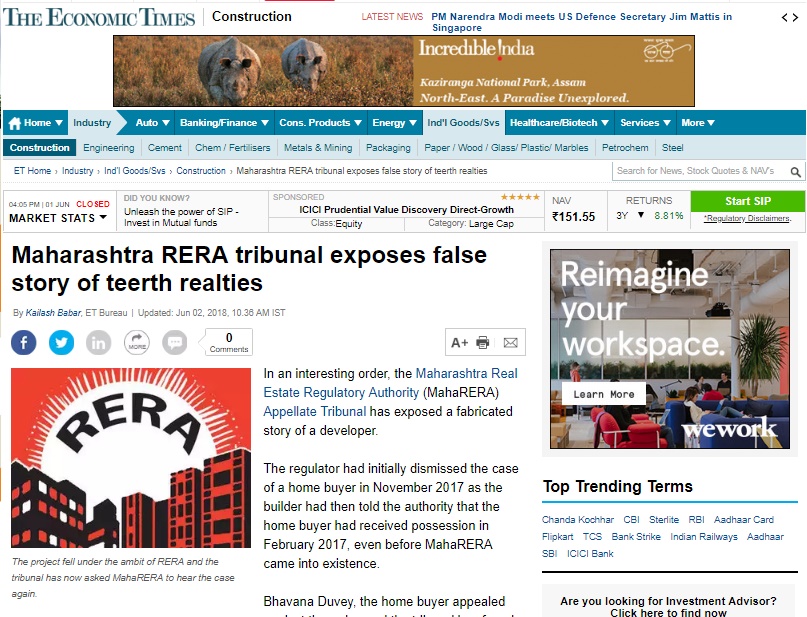Viewport: 807px width, 617px height.
Task: Open Aadhaar Card trending term
Action: [744, 520]
